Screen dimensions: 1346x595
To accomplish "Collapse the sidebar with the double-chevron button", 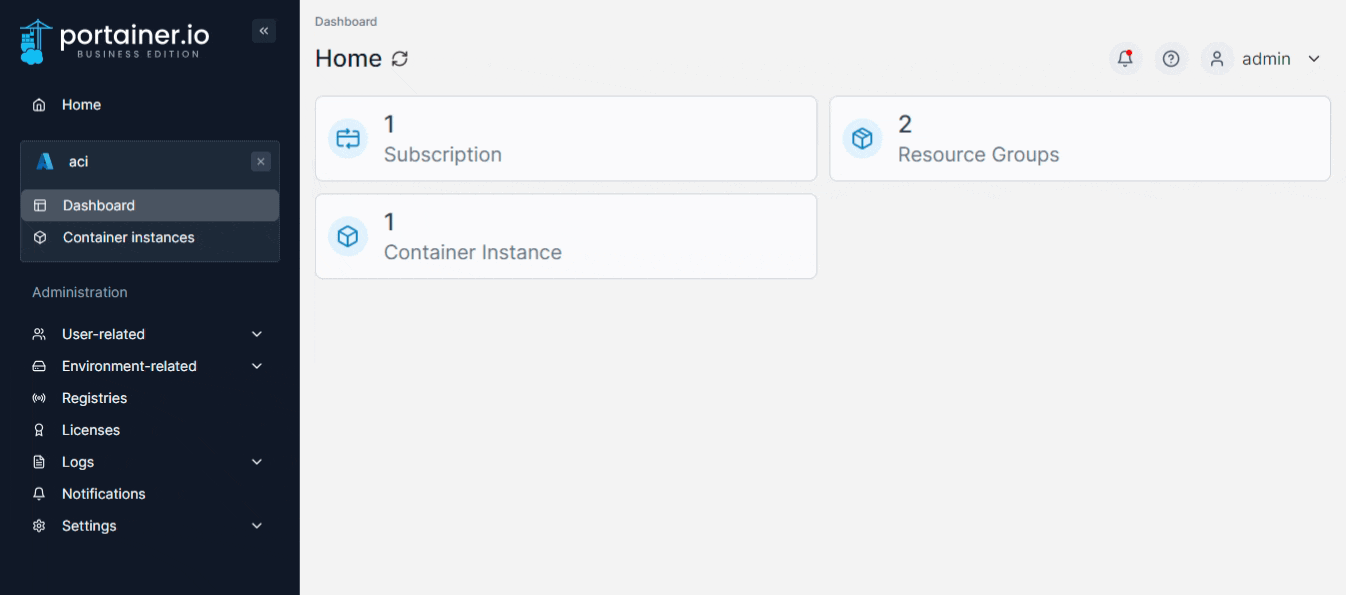I will (x=264, y=31).
